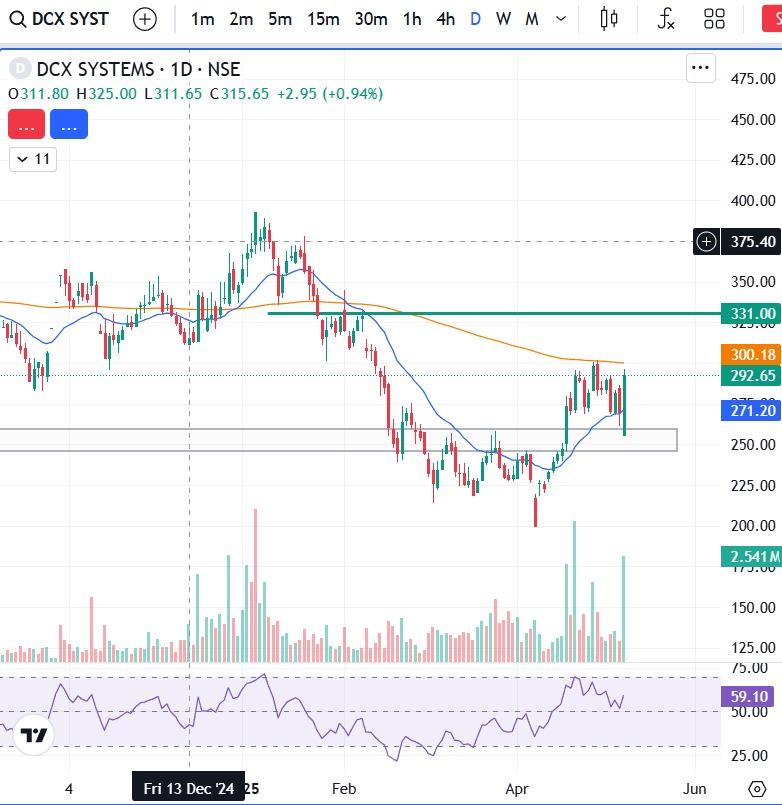
Task: Click the high value H325.00
Action: 106,94
